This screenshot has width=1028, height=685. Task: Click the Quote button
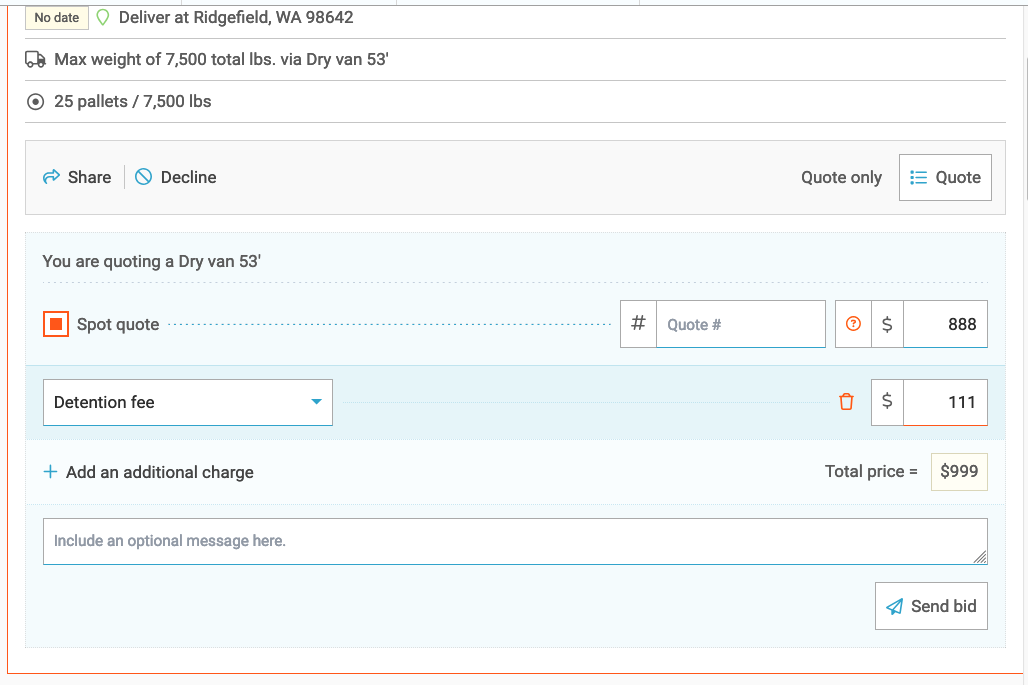point(945,177)
